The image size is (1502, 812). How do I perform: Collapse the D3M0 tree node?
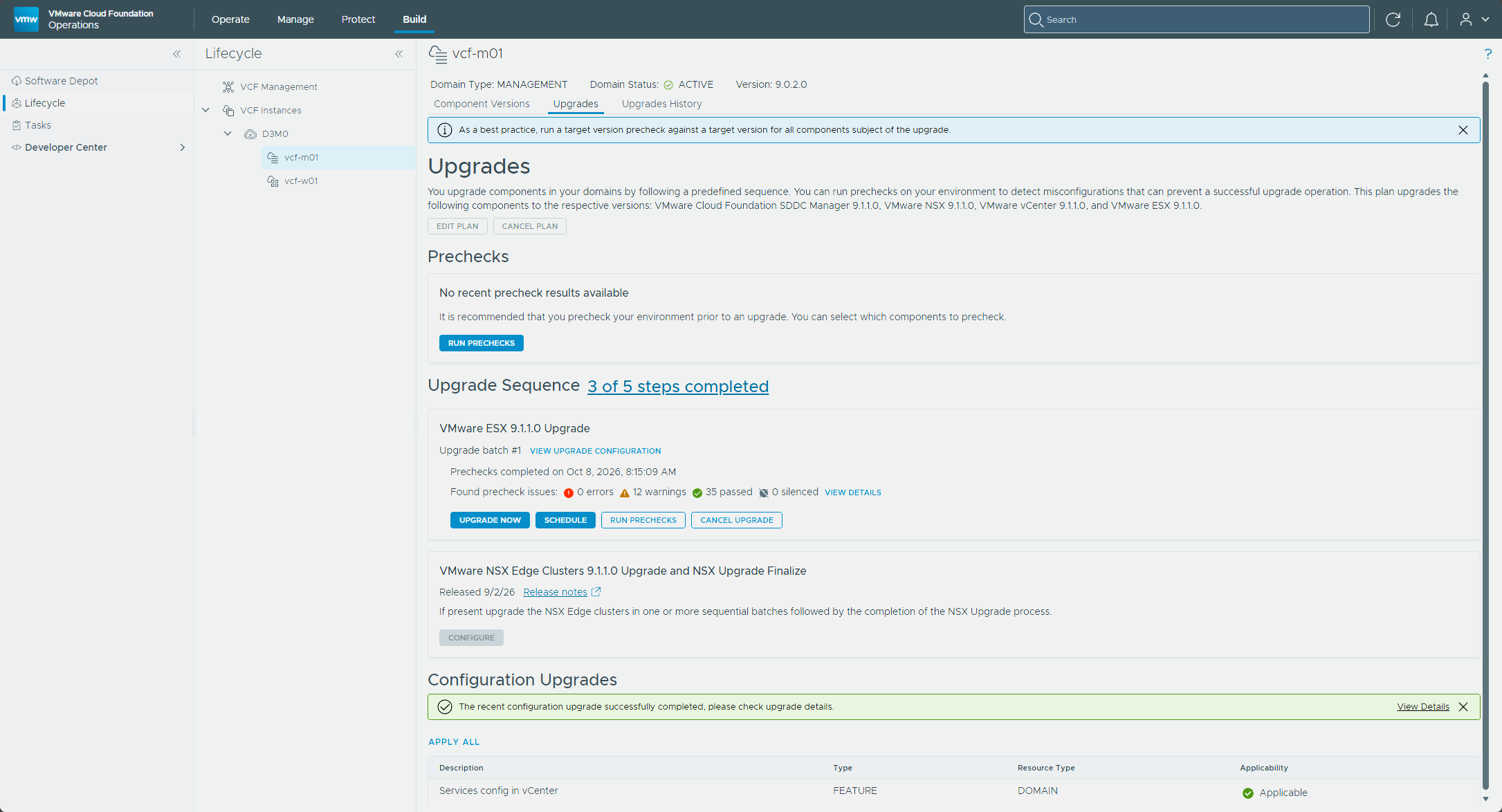228,133
